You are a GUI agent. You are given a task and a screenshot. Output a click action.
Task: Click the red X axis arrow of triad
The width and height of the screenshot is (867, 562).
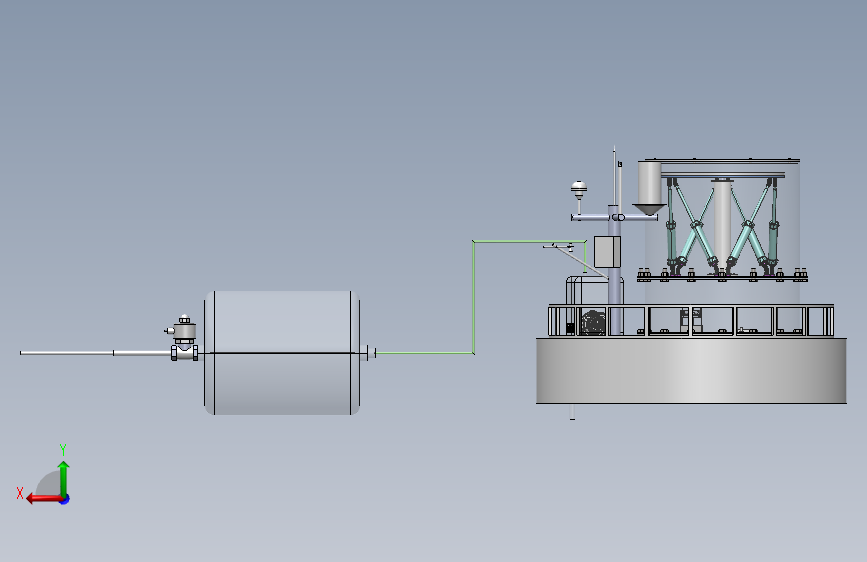pyautogui.click(x=43, y=499)
